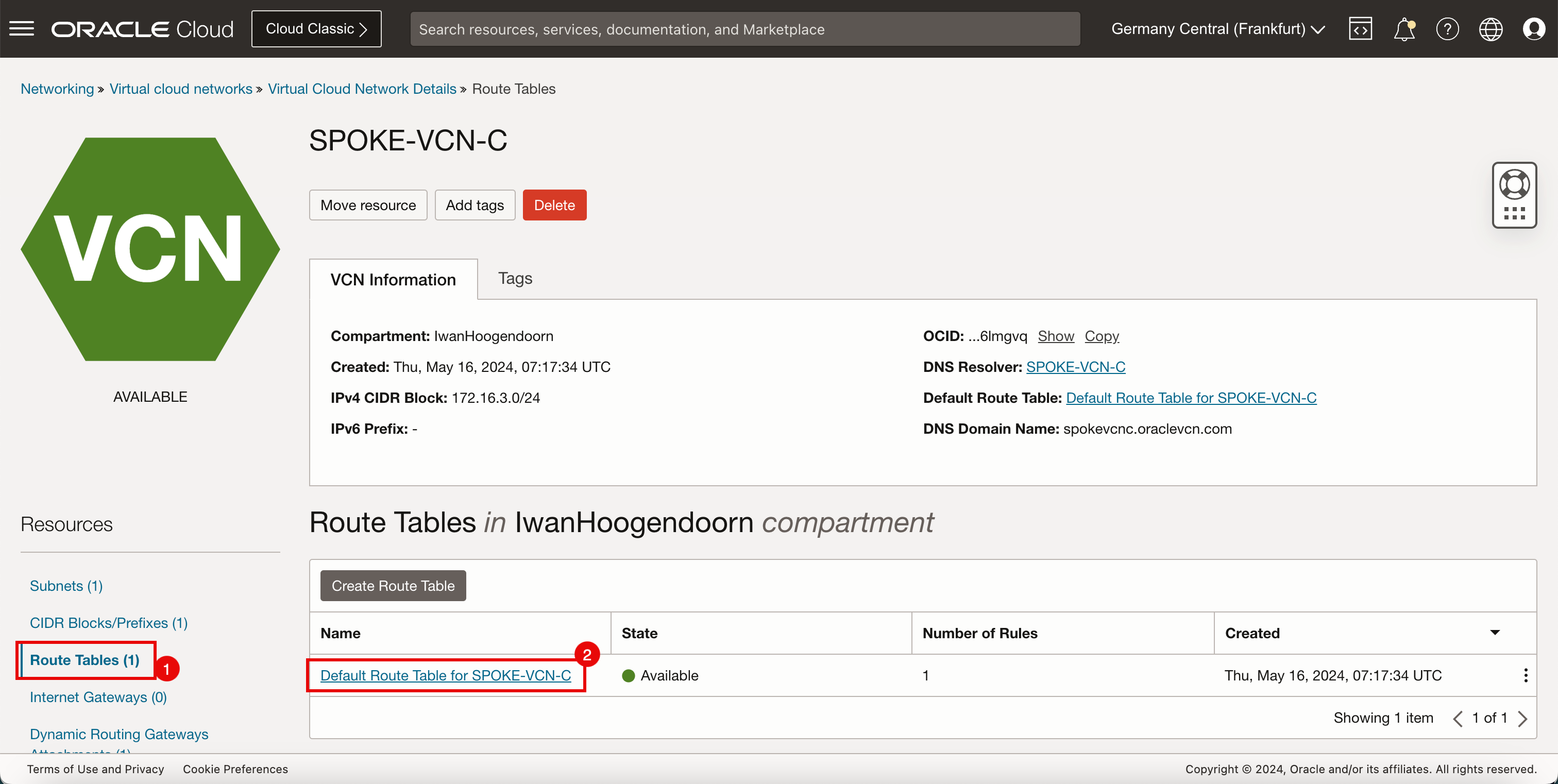Expand the Dynamic Routing Gateways section
The image size is (1558, 784).
click(119, 734)
